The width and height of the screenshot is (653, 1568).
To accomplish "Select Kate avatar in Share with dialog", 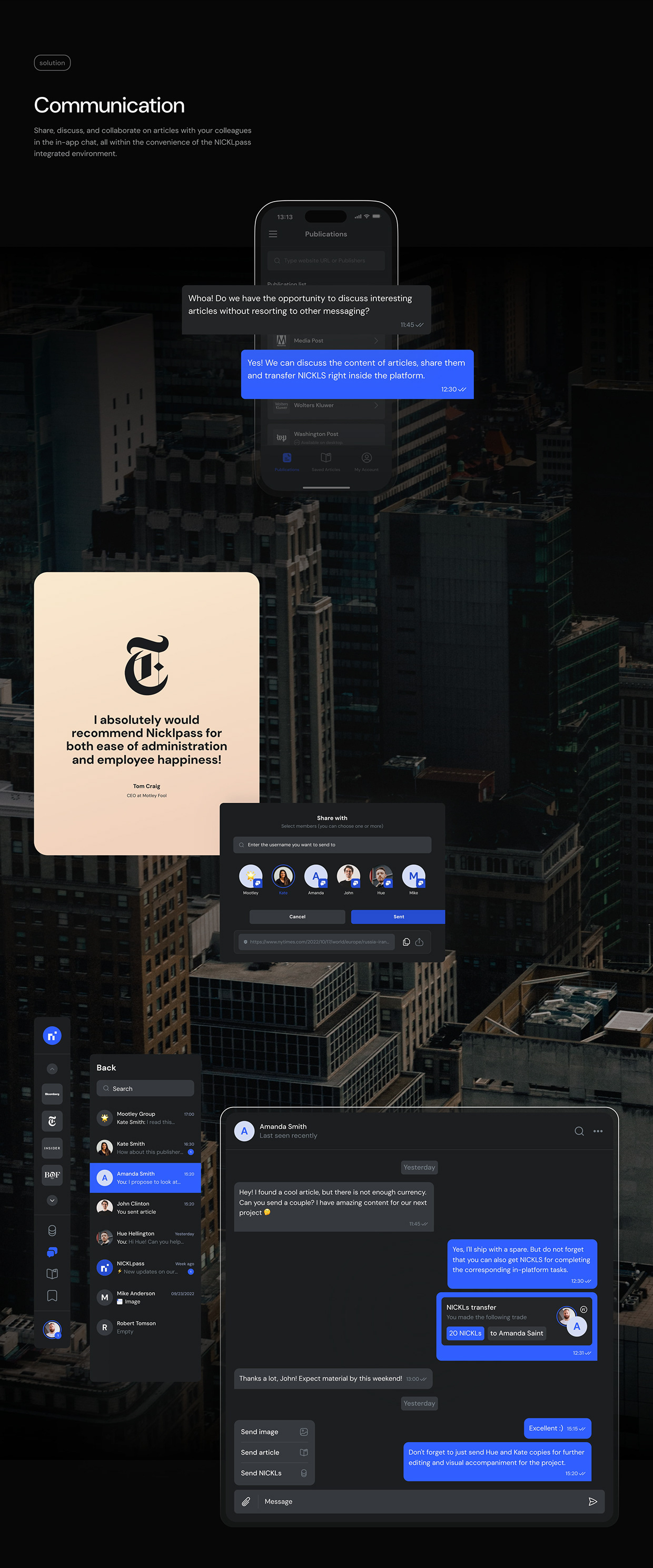I will 283,877.
